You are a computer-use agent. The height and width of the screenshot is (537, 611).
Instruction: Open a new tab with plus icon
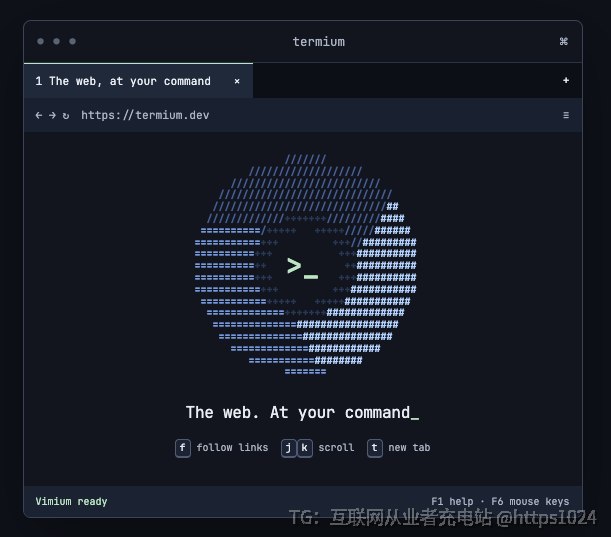click(566, 81)
